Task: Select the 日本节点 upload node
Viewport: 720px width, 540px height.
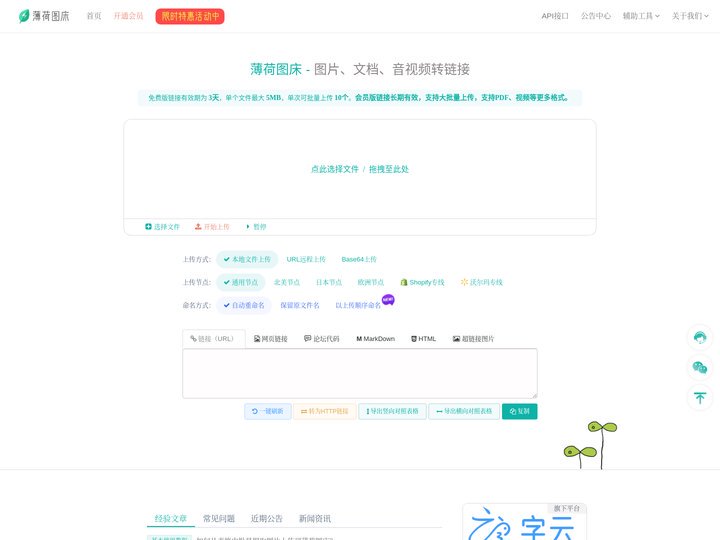Action: 329,282
